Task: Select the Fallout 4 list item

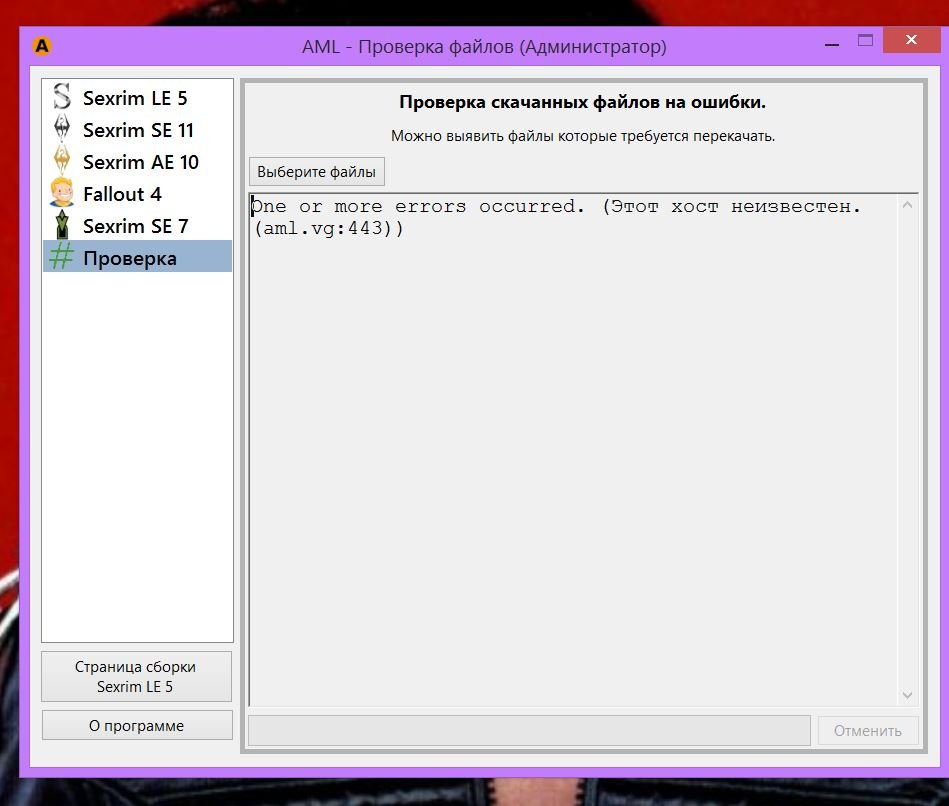Action: tap(122, 194)
